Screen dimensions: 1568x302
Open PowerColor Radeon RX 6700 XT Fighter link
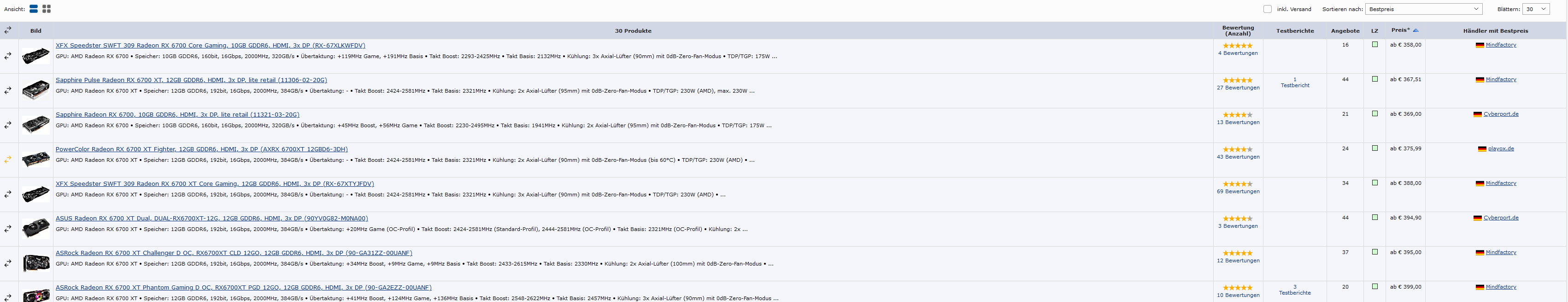click(201, 149)
